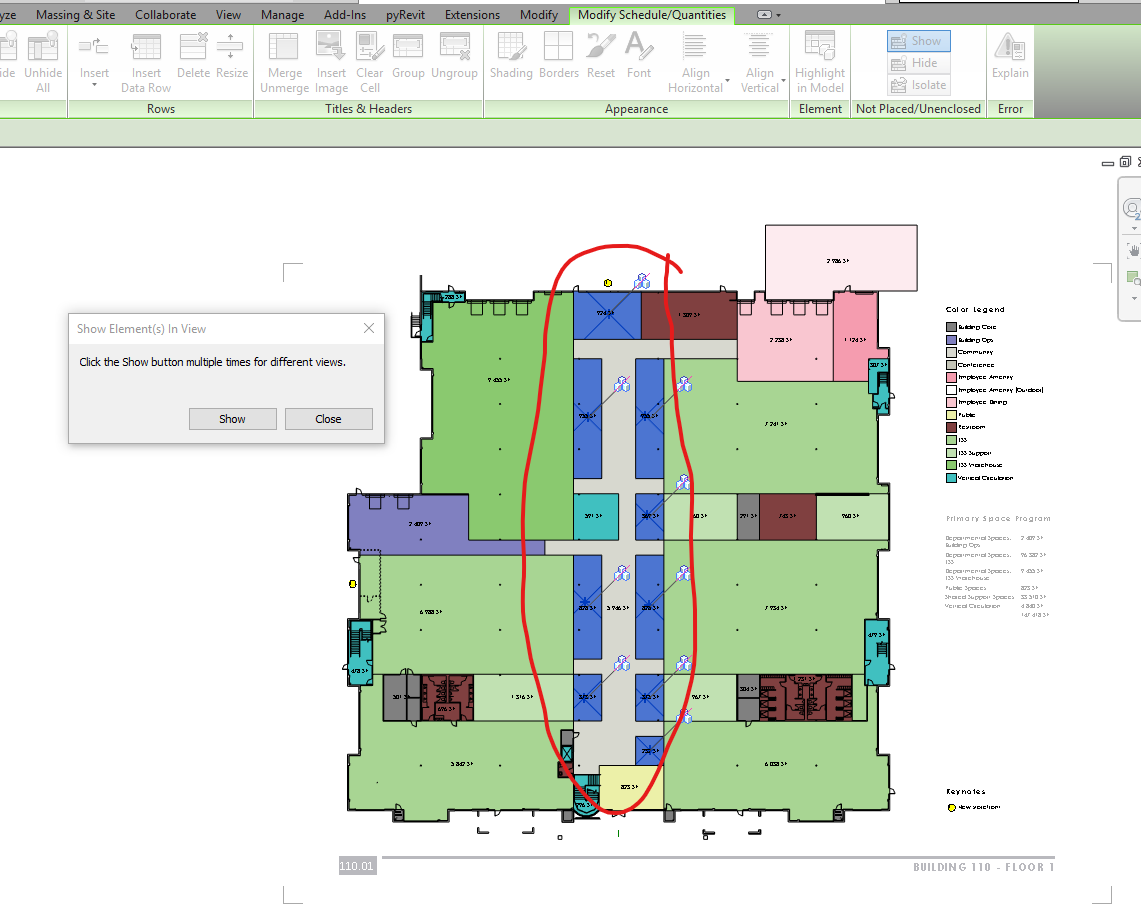Click the Titles & Headers panel label
The height and width of the screenshot is (913, 1141).
point(368,109)
